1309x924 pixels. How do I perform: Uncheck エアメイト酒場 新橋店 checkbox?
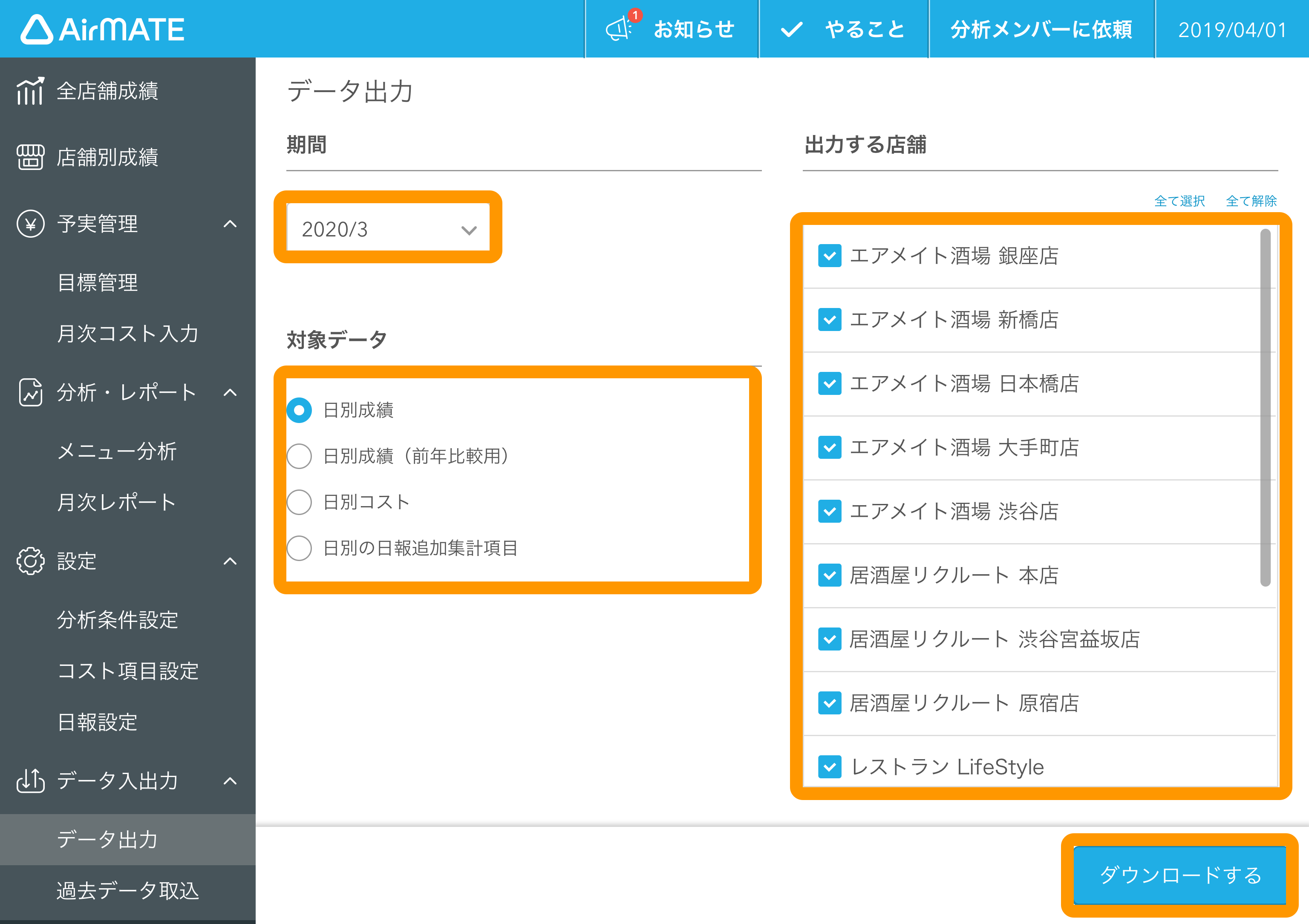click(x=830, y=319)
